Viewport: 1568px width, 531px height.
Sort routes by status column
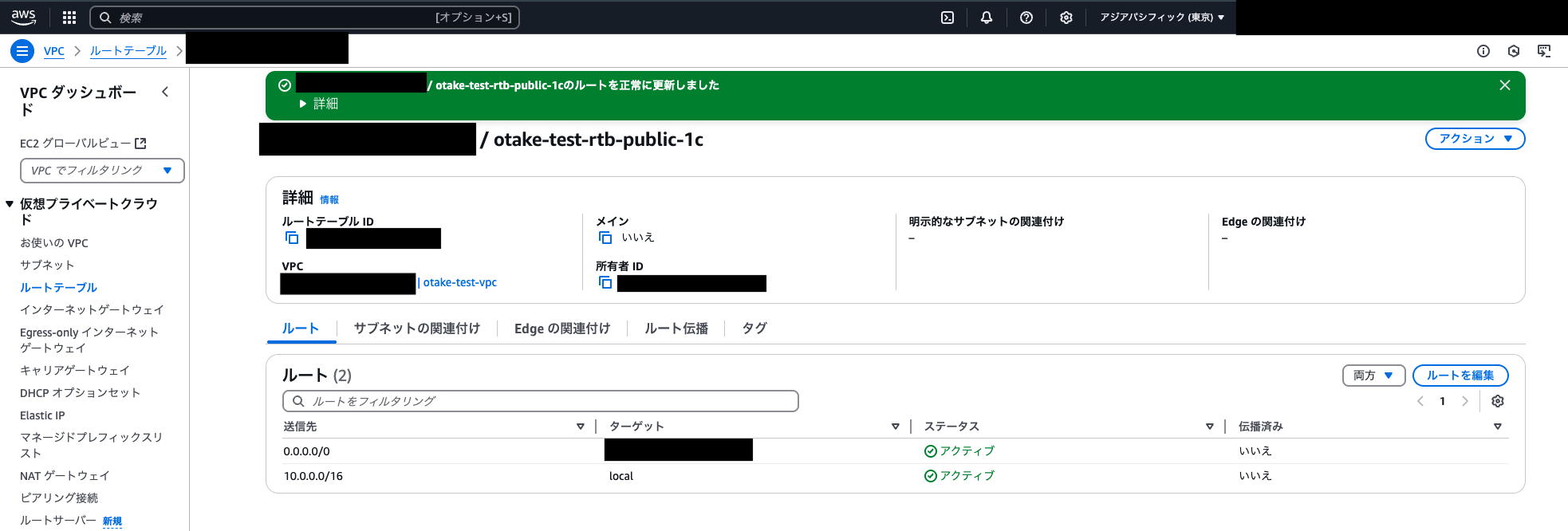click(1210, 427)
